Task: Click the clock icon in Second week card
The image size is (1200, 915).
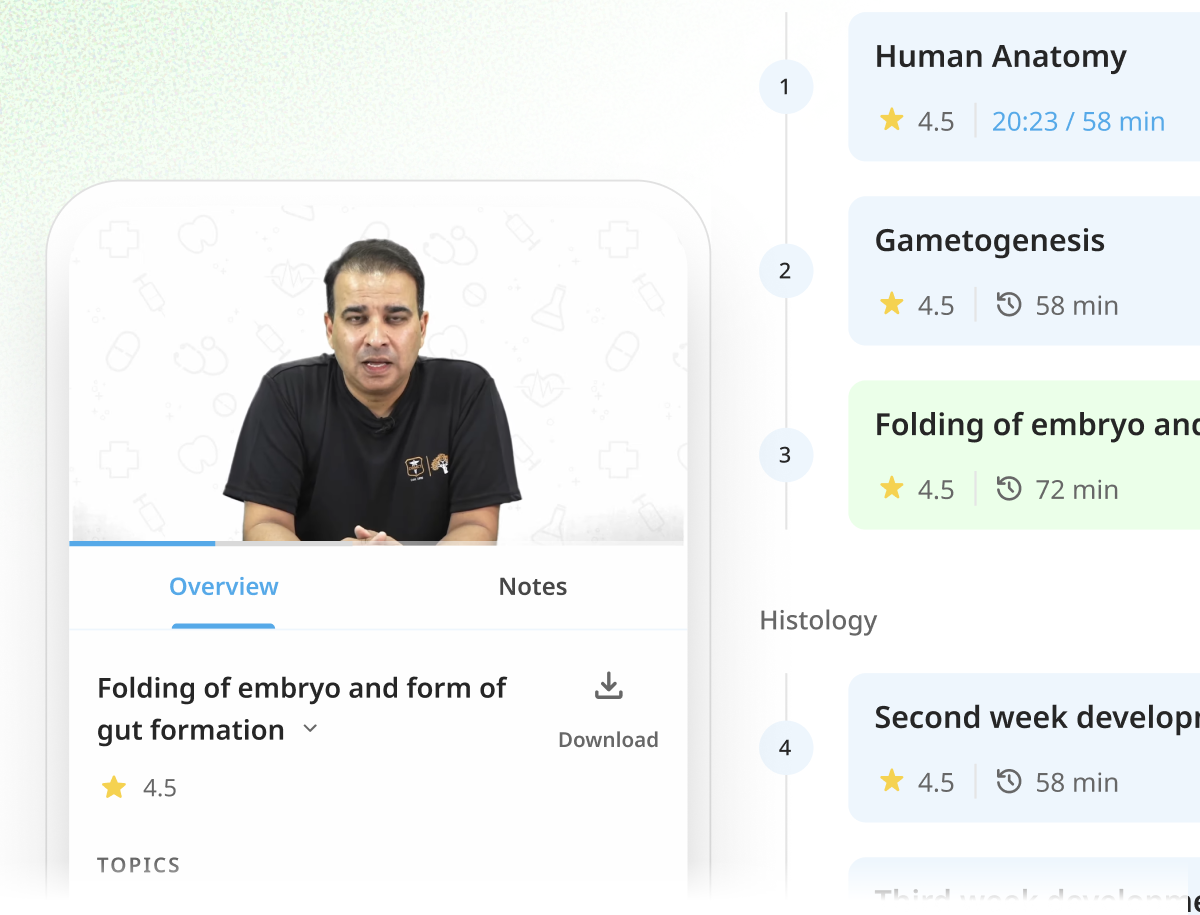Action: click(1009, 782)
